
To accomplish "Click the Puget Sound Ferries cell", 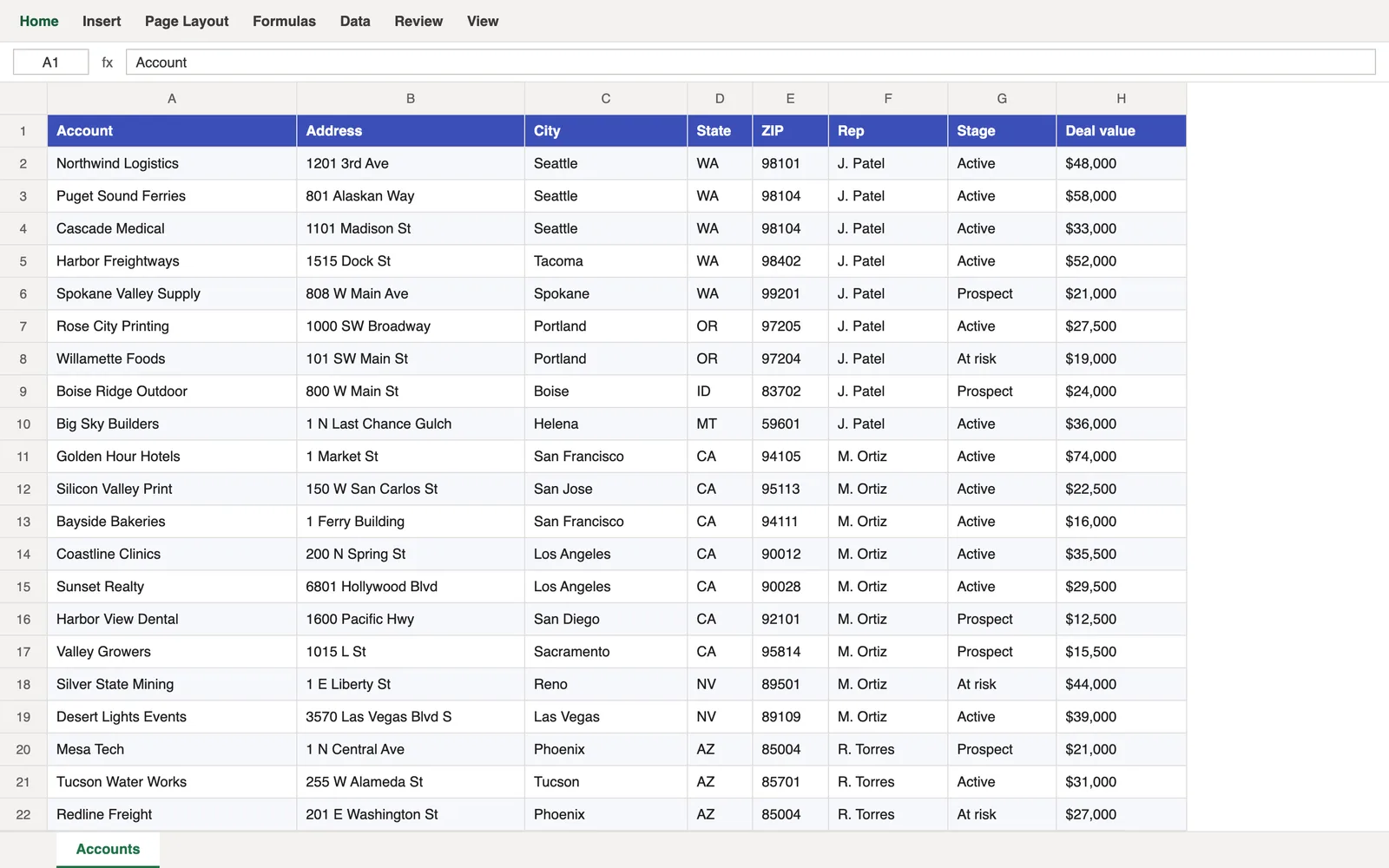I will pos(172,196).
